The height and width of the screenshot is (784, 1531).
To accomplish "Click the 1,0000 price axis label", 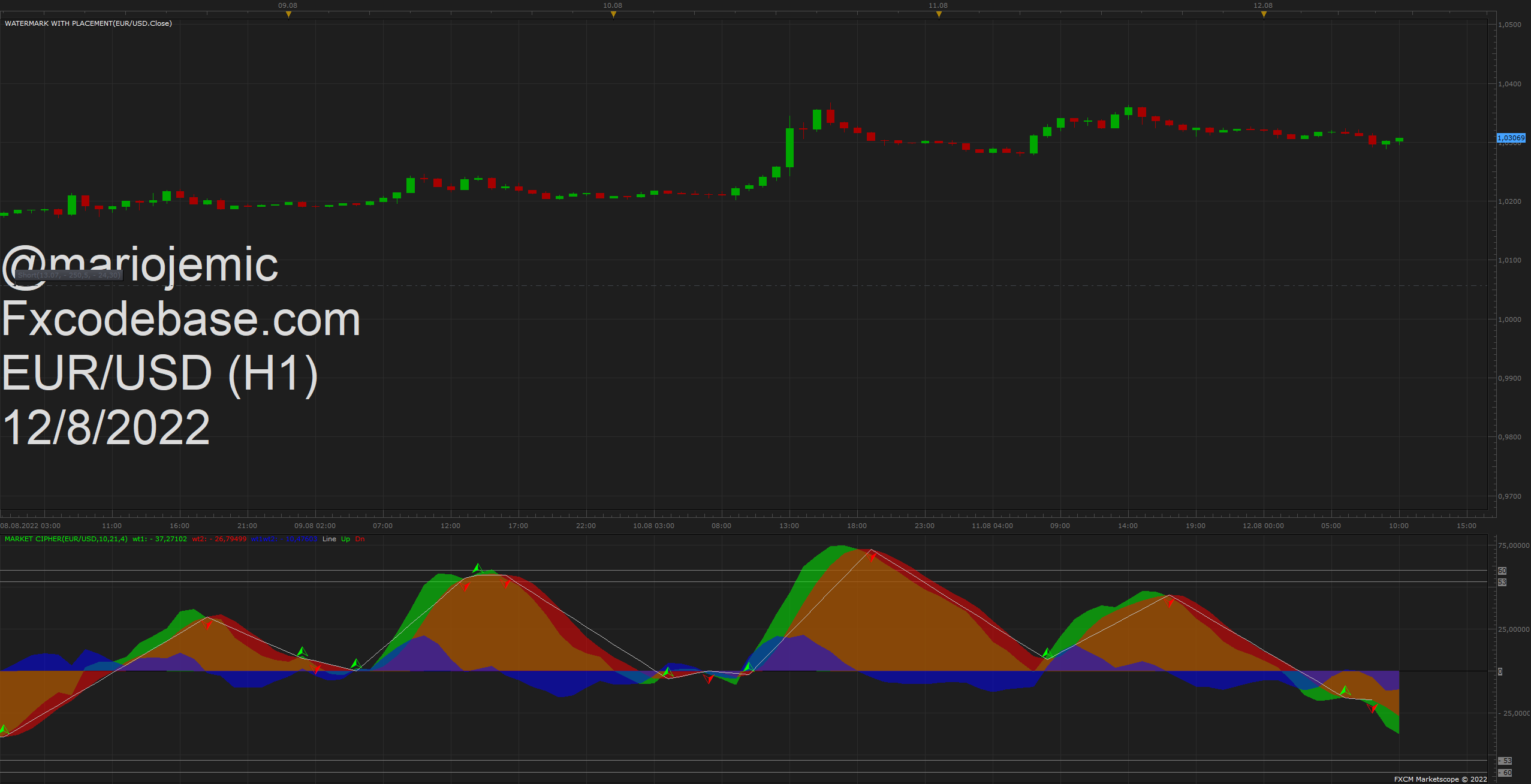I will (1509, 319).
